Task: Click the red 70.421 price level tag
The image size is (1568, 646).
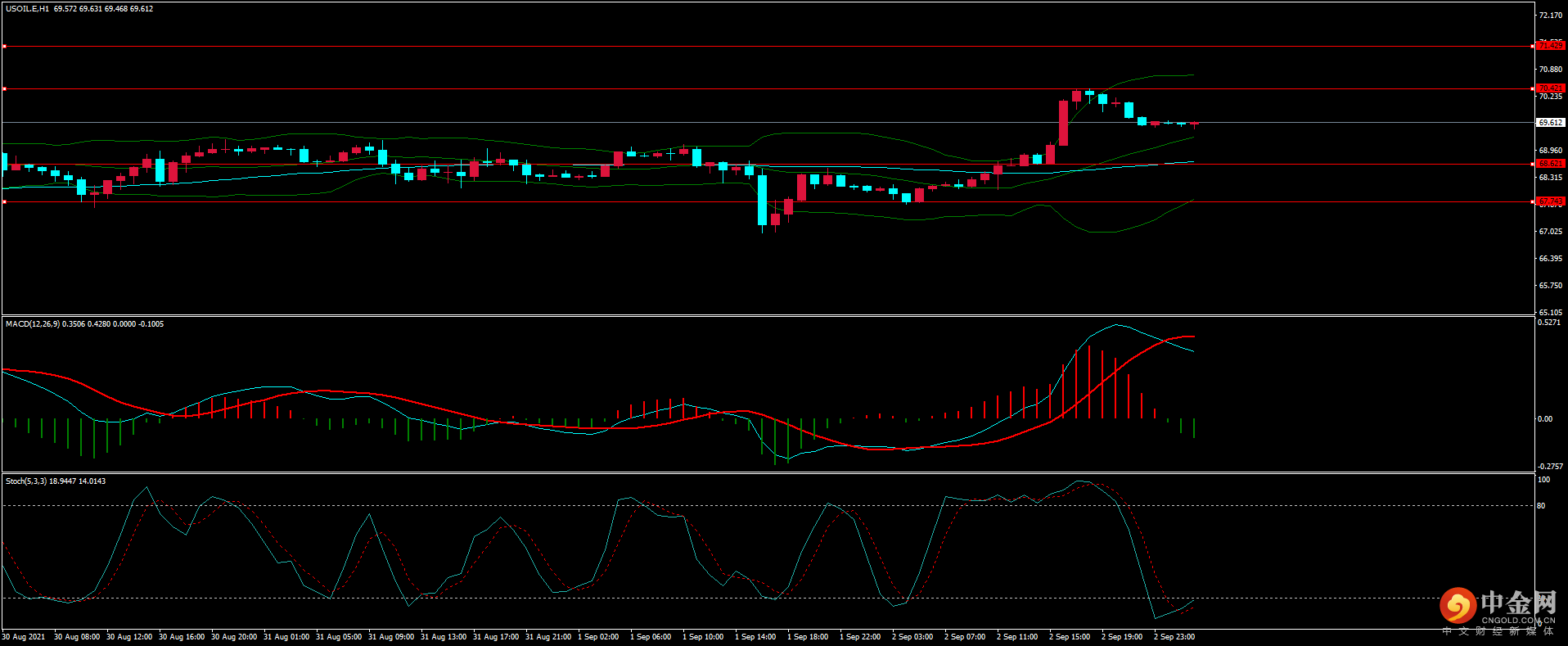Action: point(1550,88)
